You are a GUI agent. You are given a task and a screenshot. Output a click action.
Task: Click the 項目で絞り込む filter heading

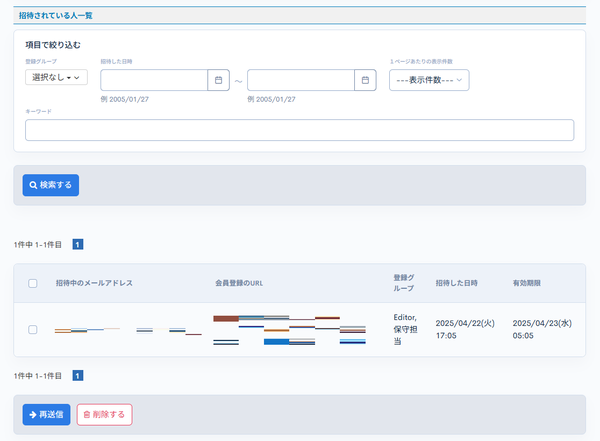tap(53, 45)
